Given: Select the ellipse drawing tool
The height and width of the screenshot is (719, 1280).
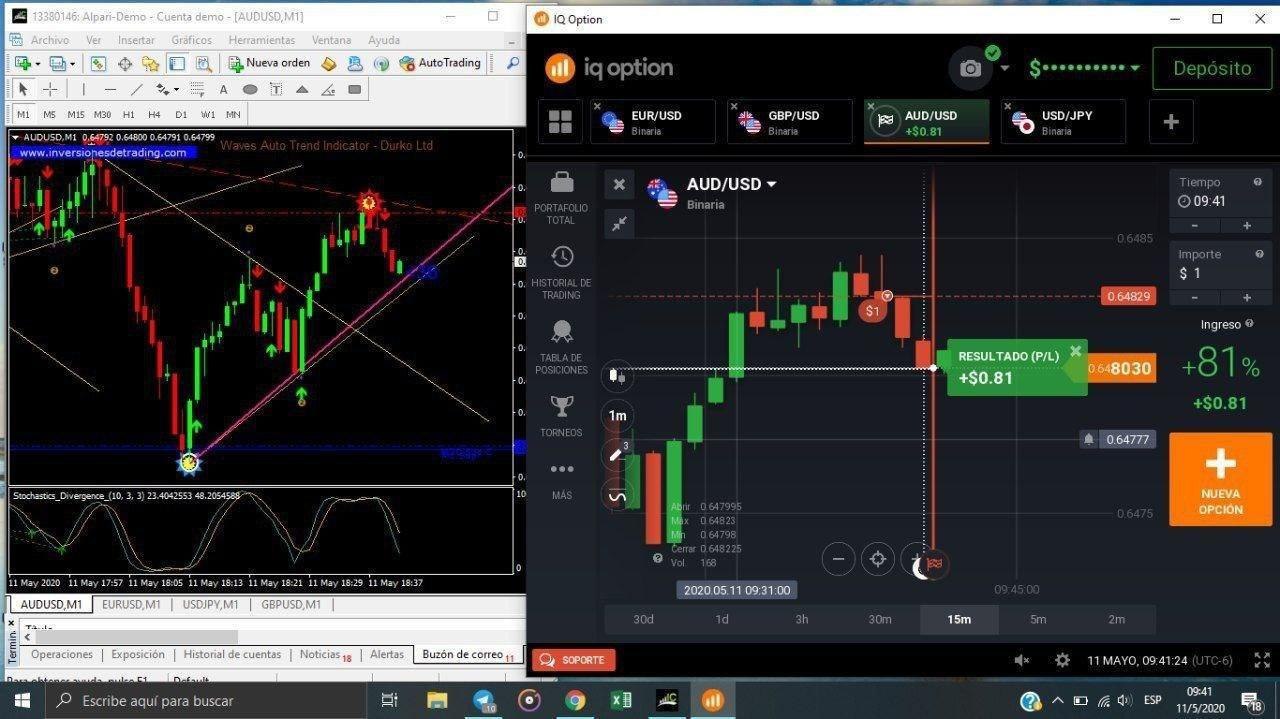Looking at the screenshot, I should 250,89.
